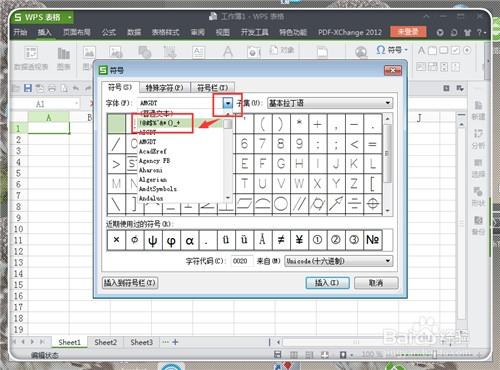Screen dimensions: 500x370
Task: Open the 公式 ribbon tab
Action: [x=109, y=32]
